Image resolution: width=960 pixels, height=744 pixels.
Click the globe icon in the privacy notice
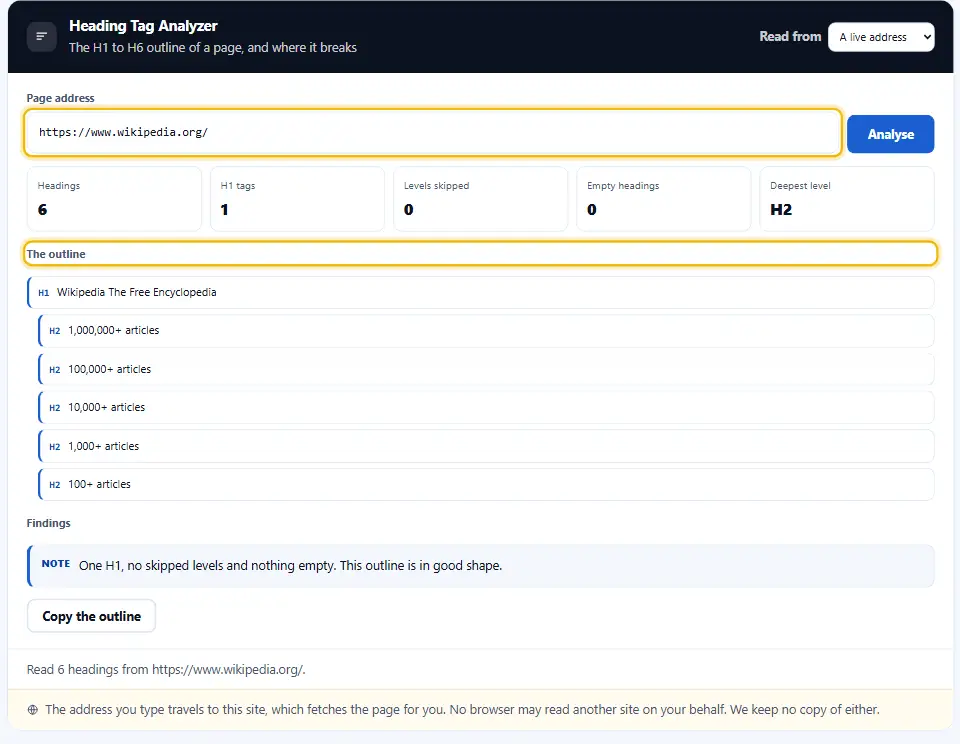point(33,710)
